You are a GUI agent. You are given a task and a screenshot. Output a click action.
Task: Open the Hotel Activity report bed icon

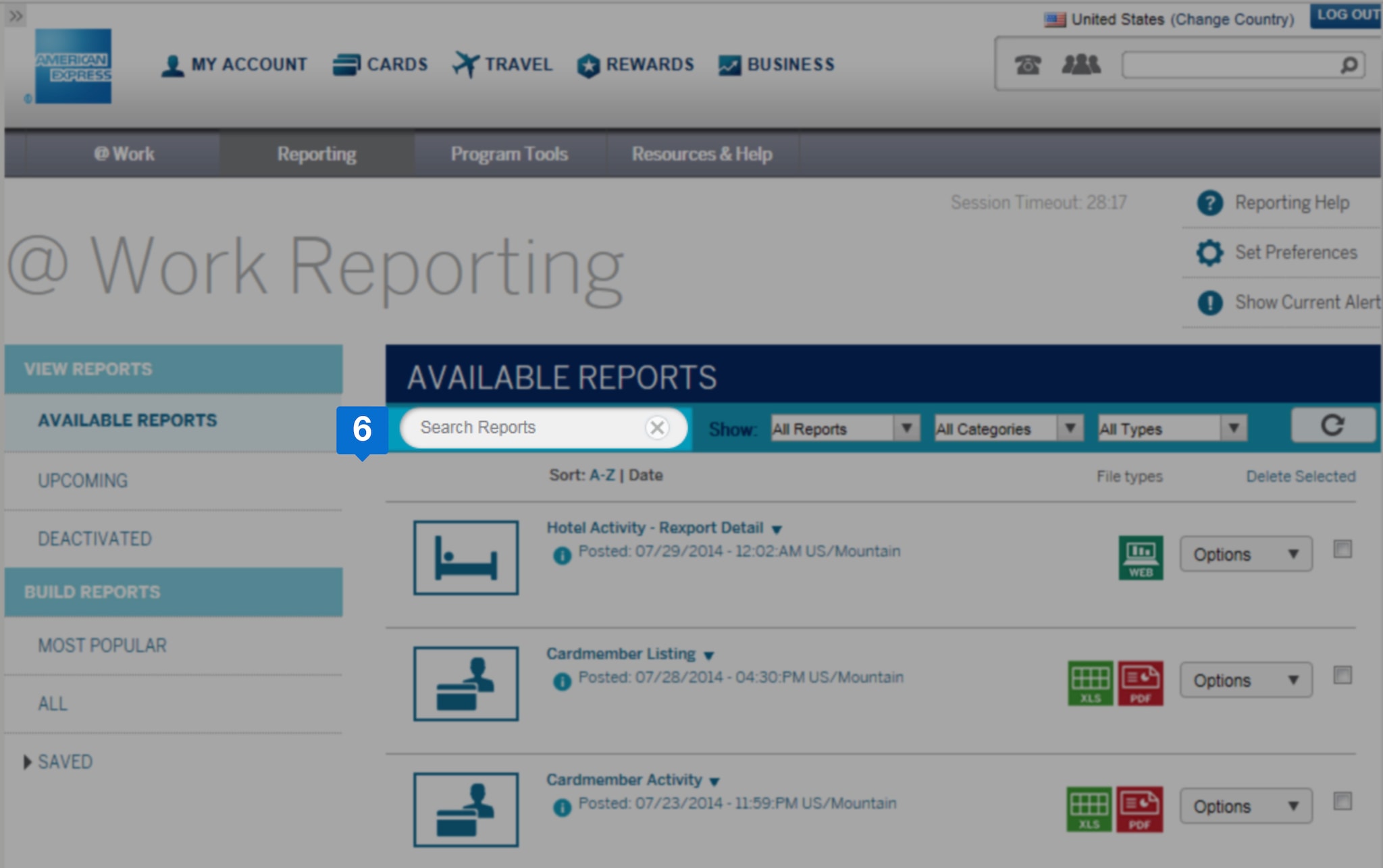coord(466,558)
